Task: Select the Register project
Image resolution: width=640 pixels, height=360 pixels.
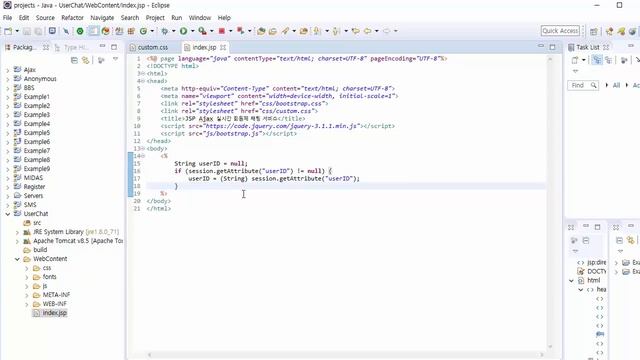Action: (x=34, y=187)
